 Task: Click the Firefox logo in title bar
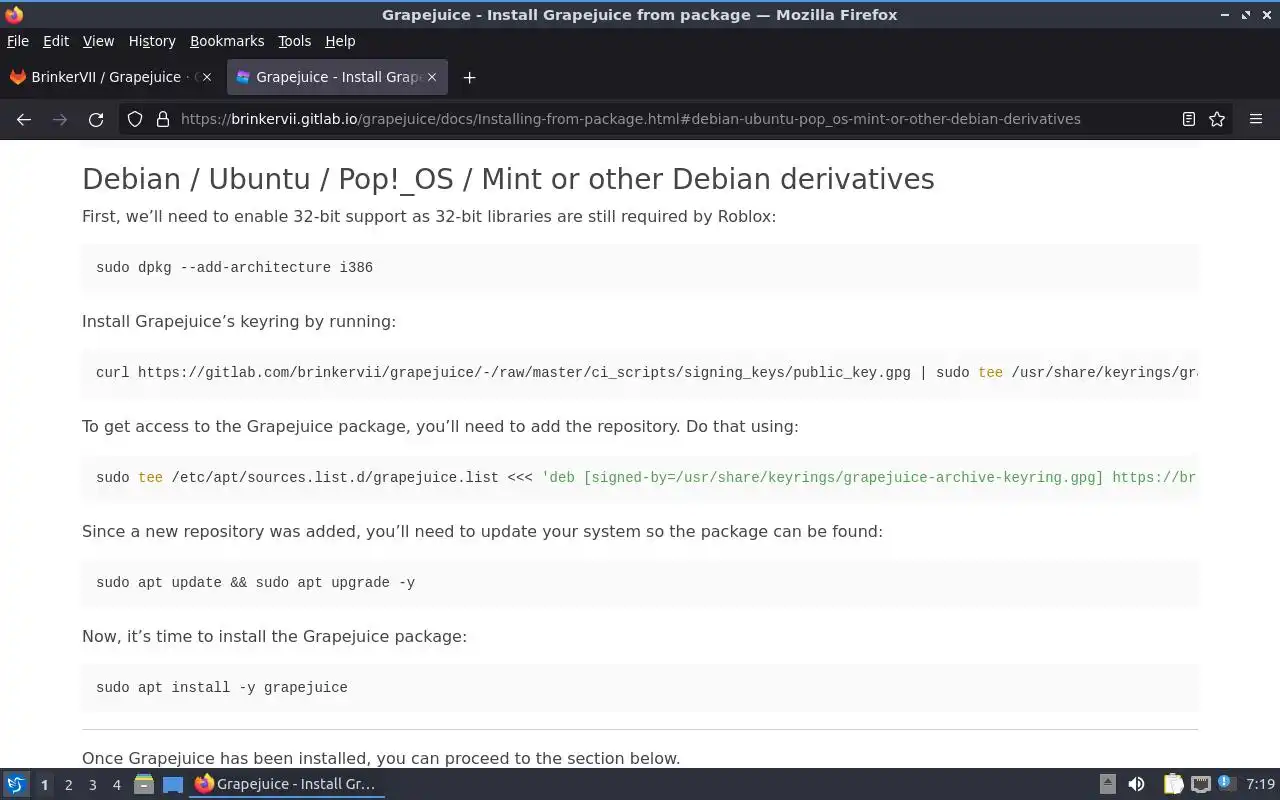tap(14, 14)
